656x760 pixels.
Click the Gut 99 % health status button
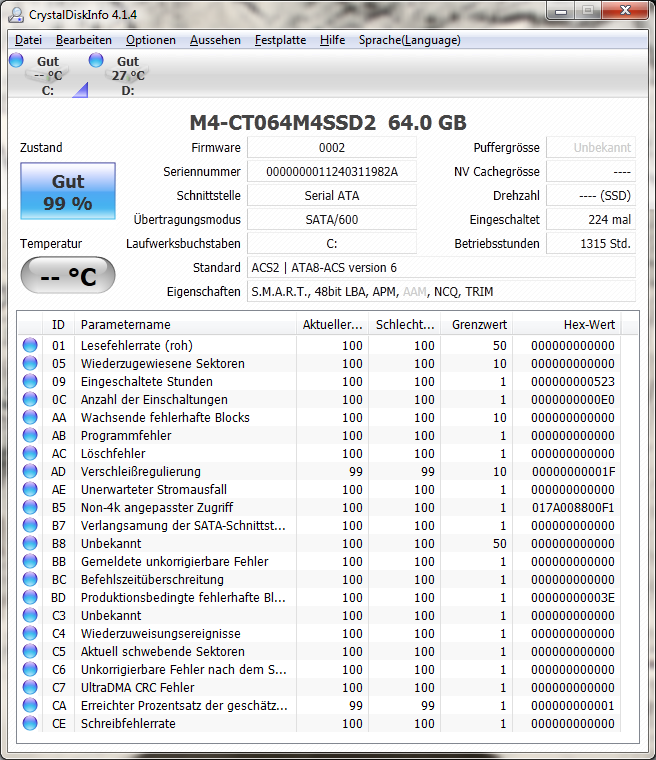pyautogui.click(x=68, y=191)
